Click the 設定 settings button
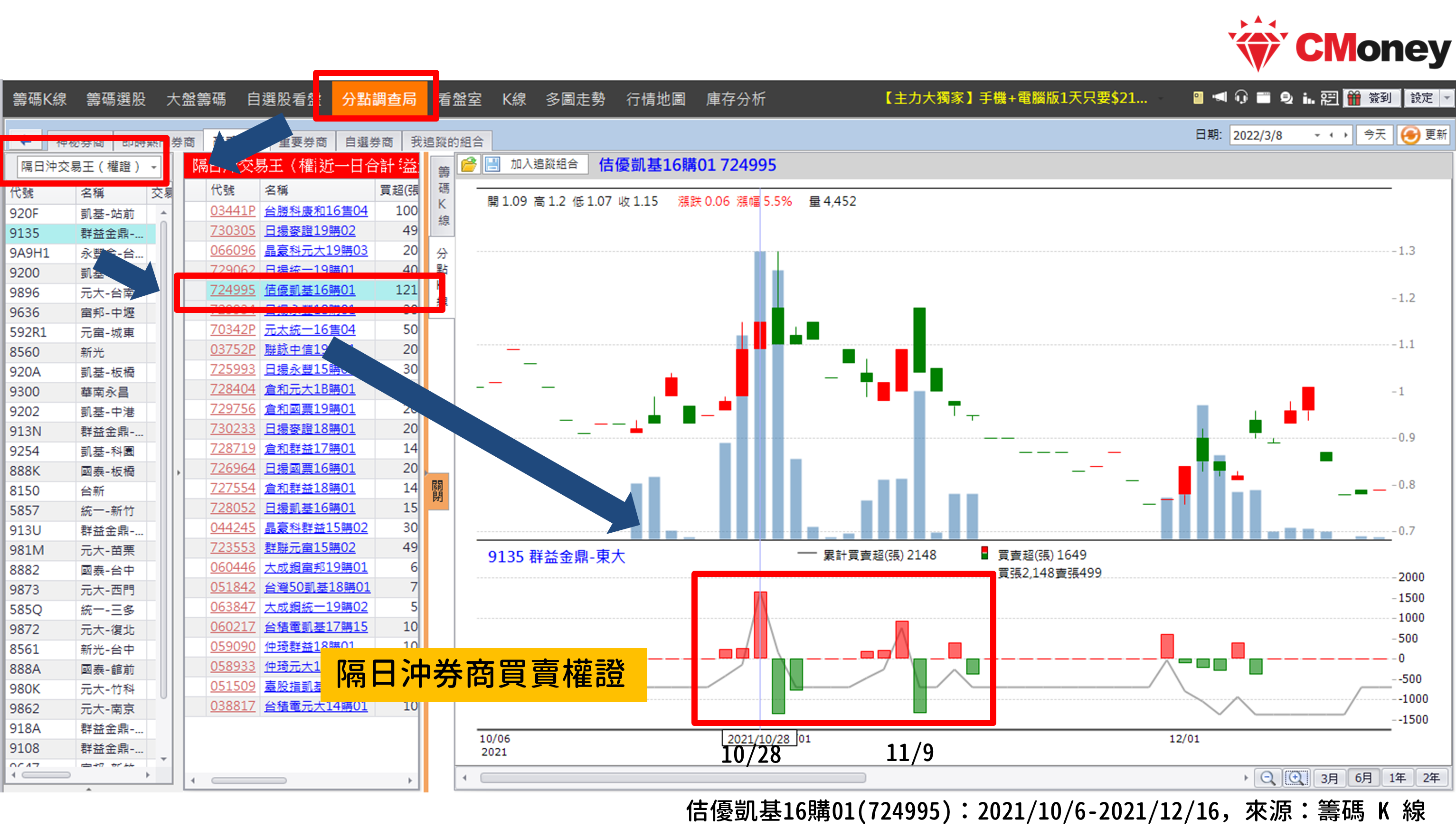This screenshot has height=838, width=1456. [x=1421, y=98]
